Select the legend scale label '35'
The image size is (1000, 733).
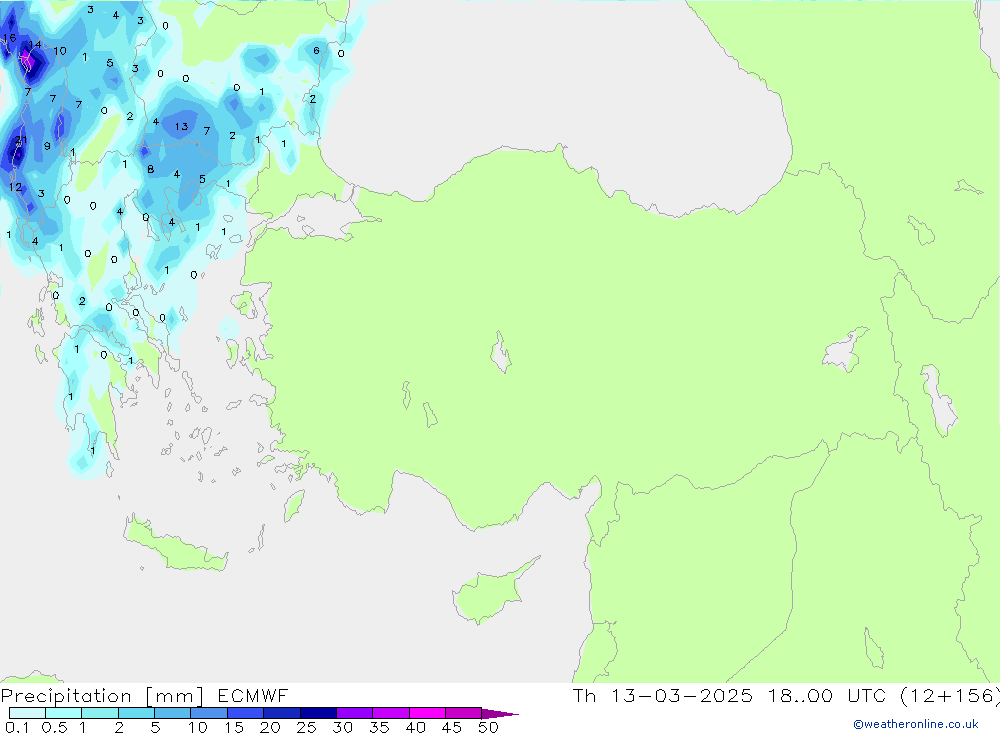pos(379,727)
